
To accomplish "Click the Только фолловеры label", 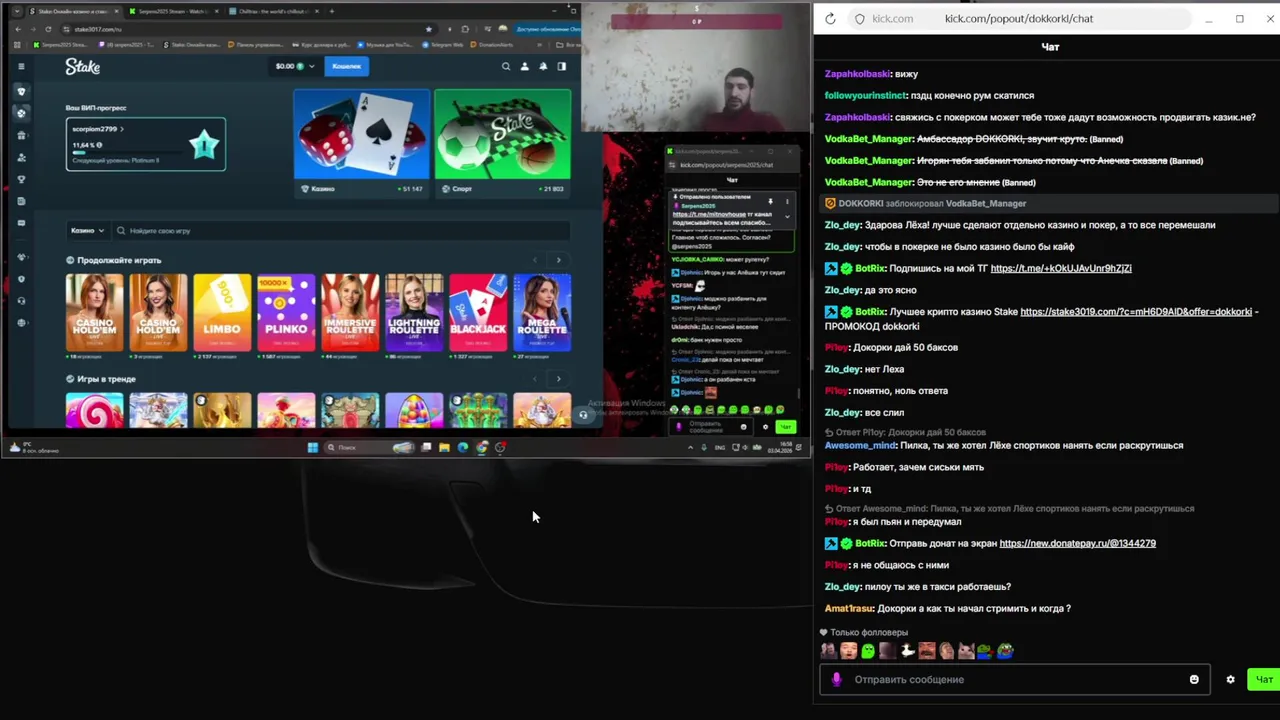I will click(869, 632).
